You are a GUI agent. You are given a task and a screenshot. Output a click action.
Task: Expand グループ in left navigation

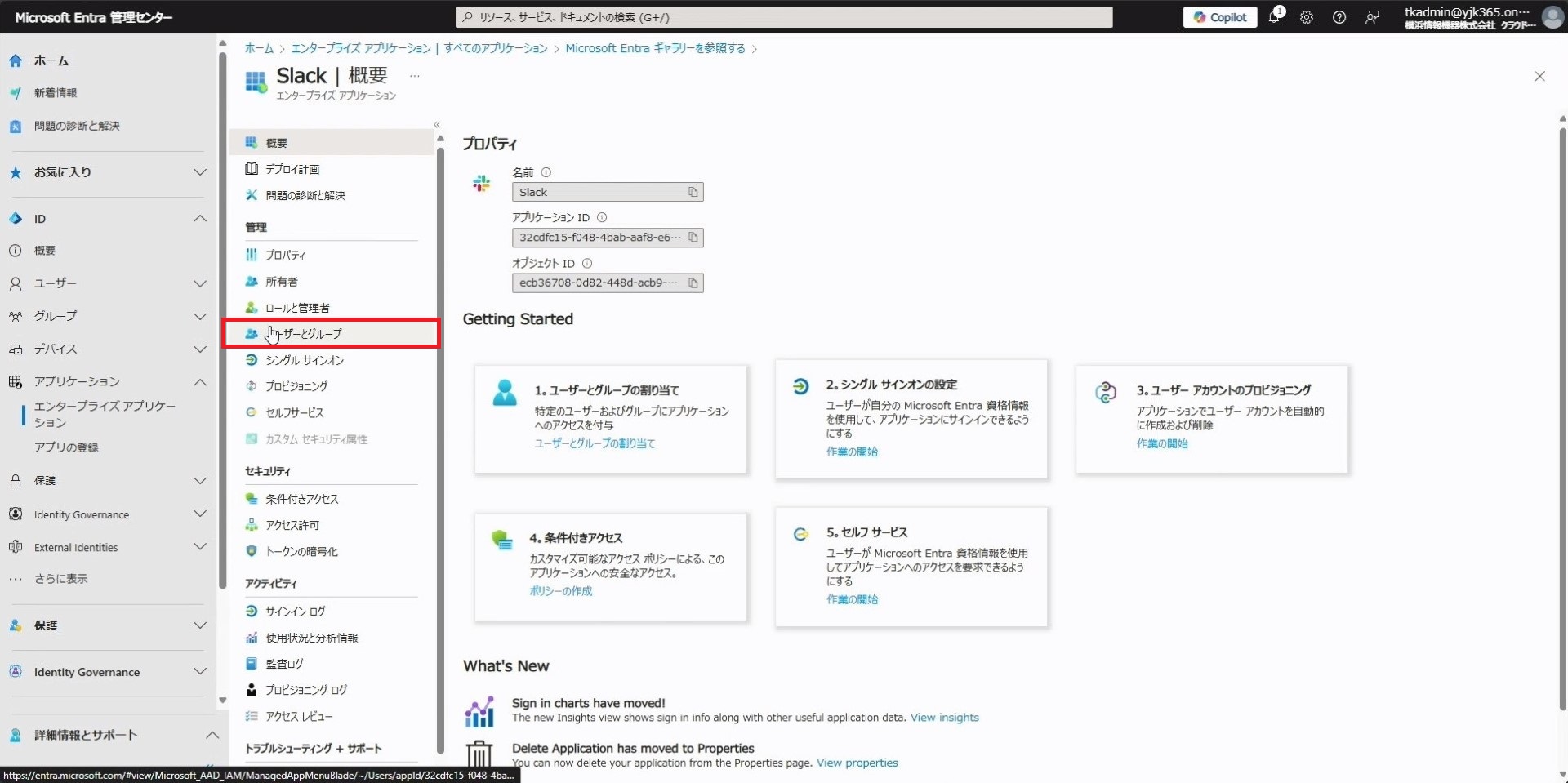pos(199,316)
